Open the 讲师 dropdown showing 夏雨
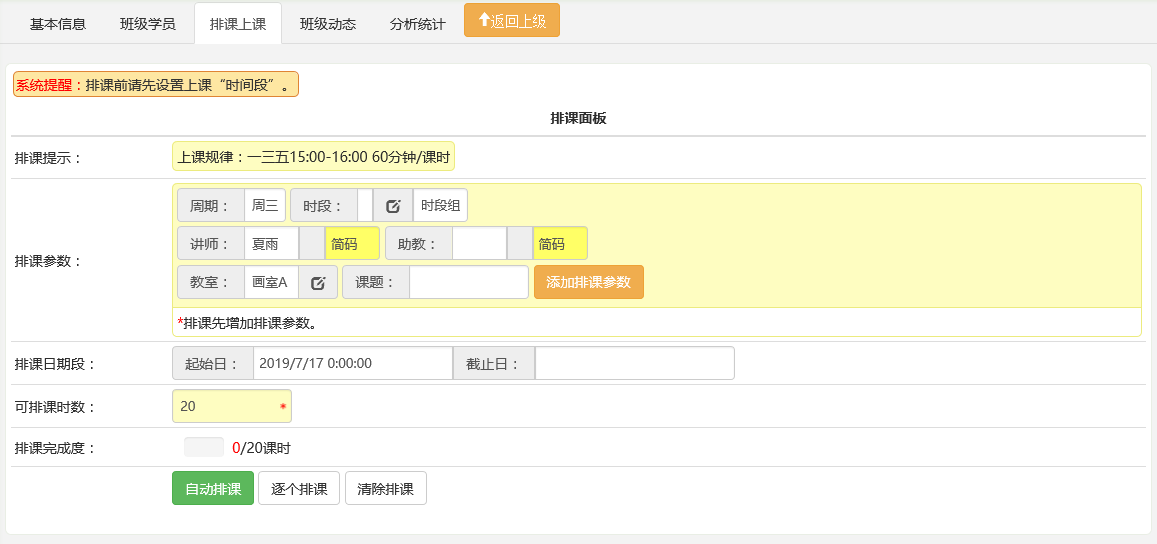Screen dimensions: 1157x544 tap(272, 244)
